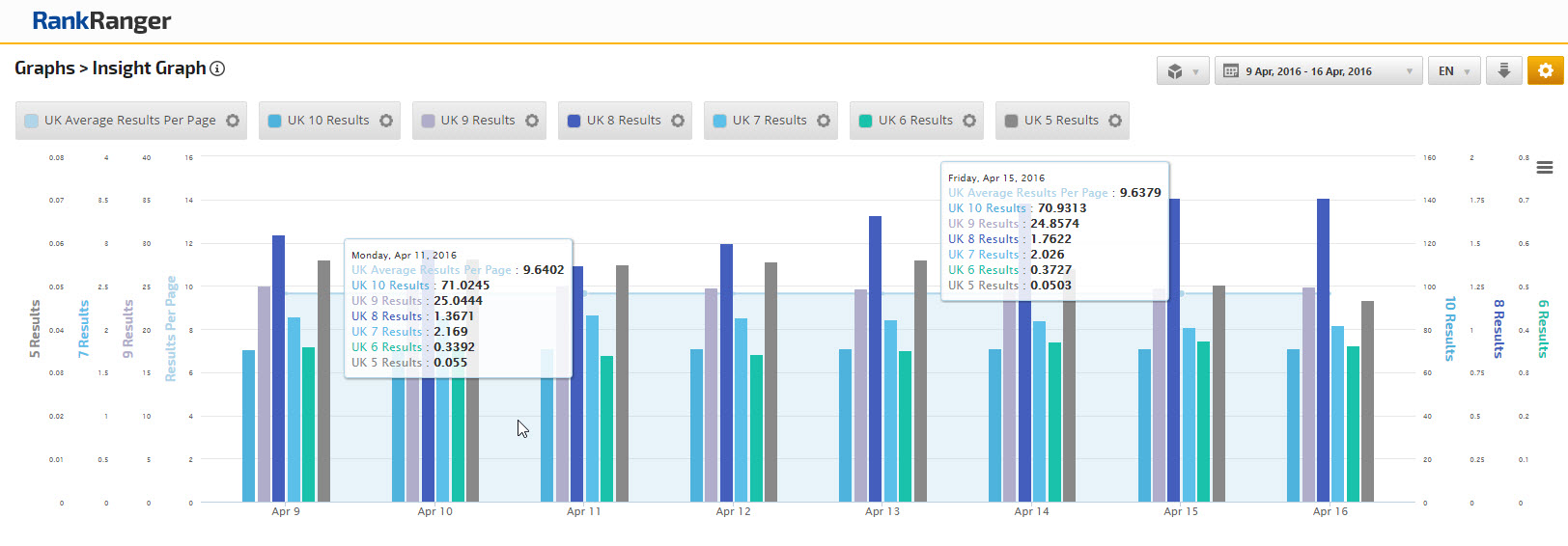This screenshot has height=546, width=1568.
Task: Toggle the UK 6 Results series
Action: click(914, 121)
